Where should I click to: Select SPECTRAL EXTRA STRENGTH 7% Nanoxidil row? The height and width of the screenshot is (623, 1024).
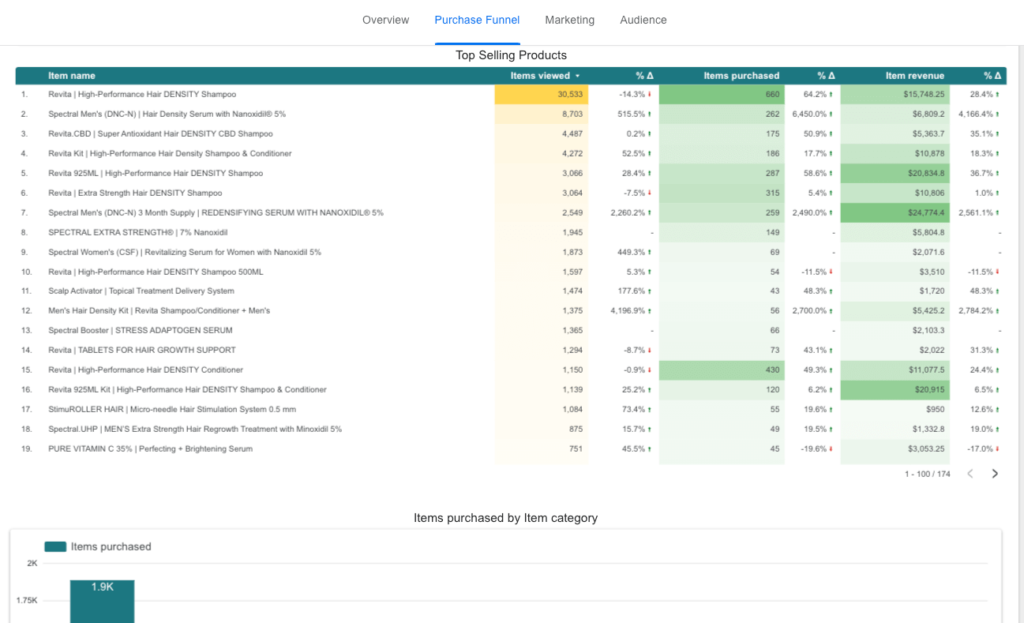(x=511, y=232)
